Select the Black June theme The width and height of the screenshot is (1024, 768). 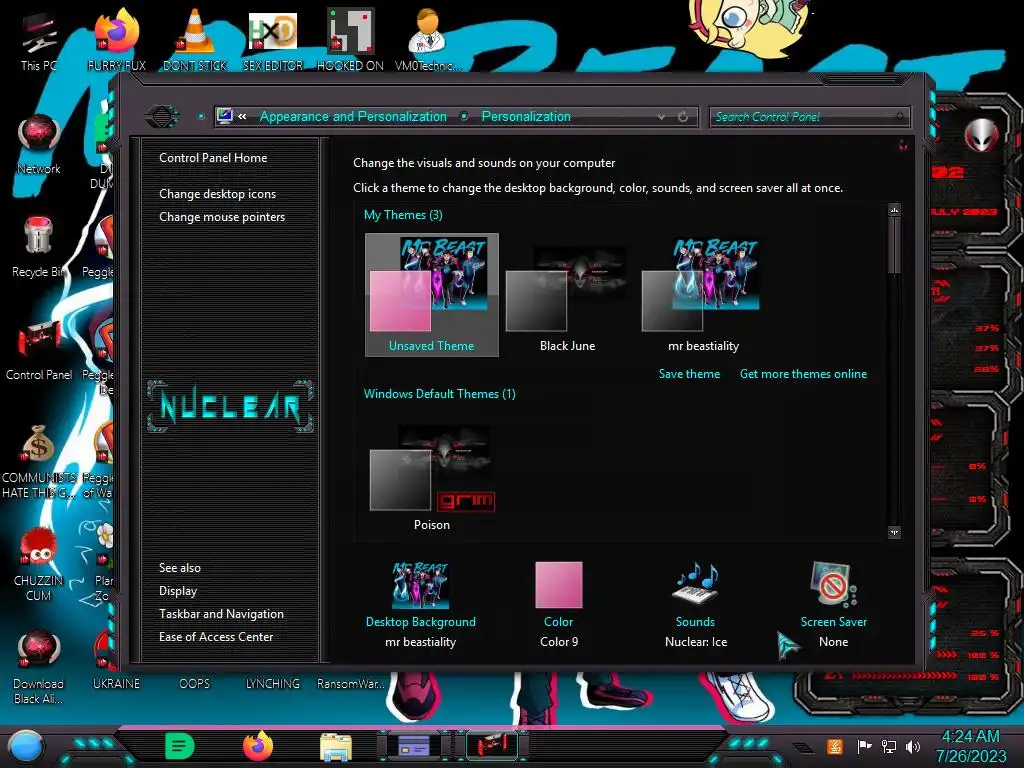pos(567,295)
